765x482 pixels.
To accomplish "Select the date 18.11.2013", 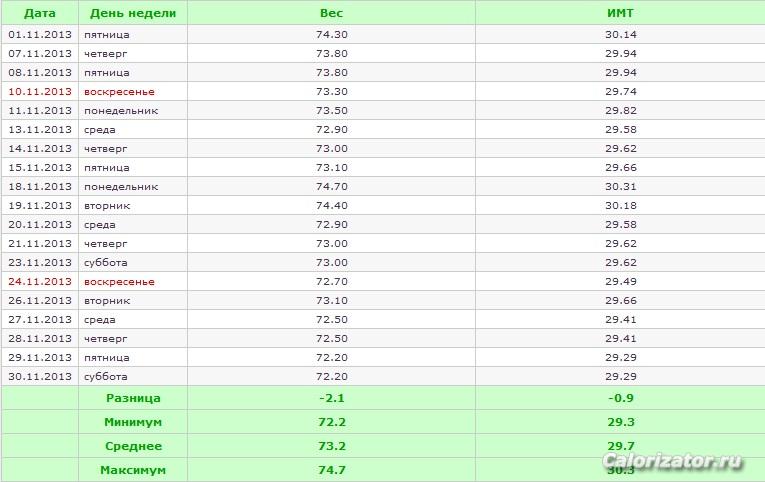I will click(x=40, y=187).
